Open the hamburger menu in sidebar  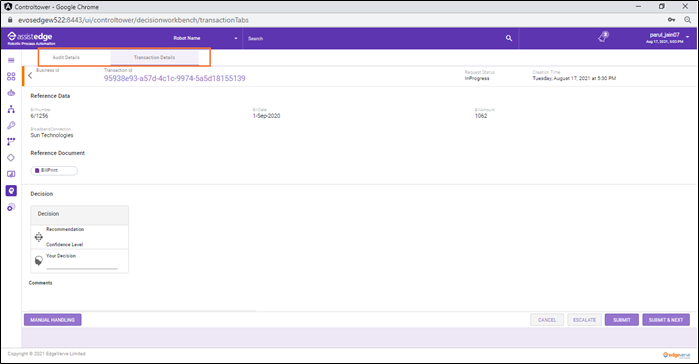tap(11, 60)
